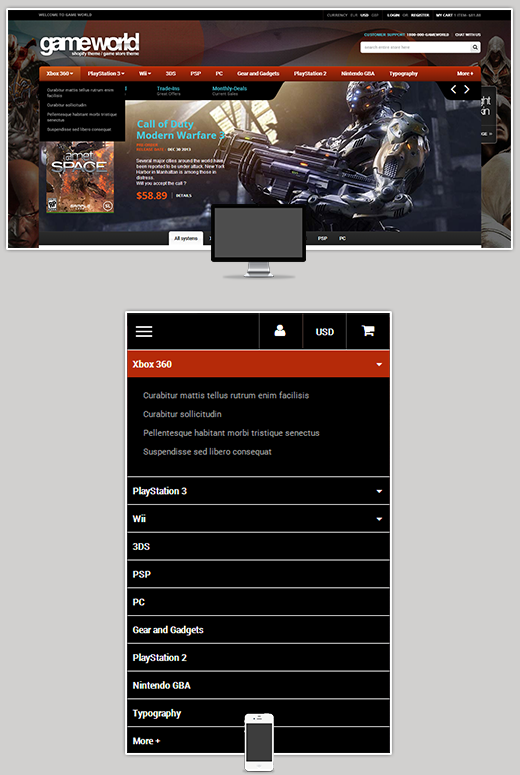Select PC in the desktop nav bar

click(219, 74)
